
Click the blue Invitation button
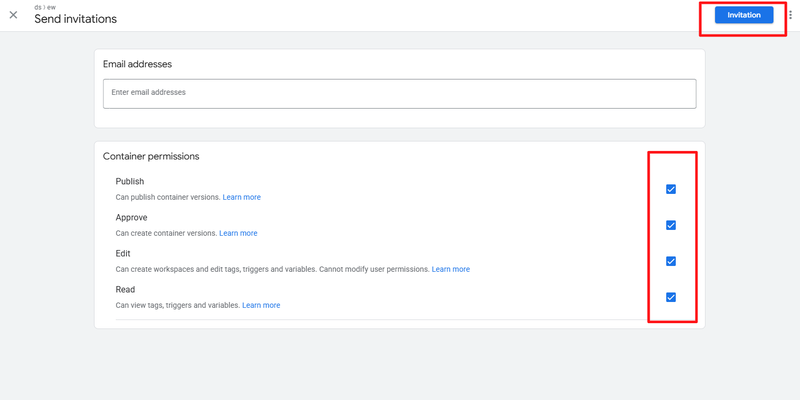click(743, 15)
